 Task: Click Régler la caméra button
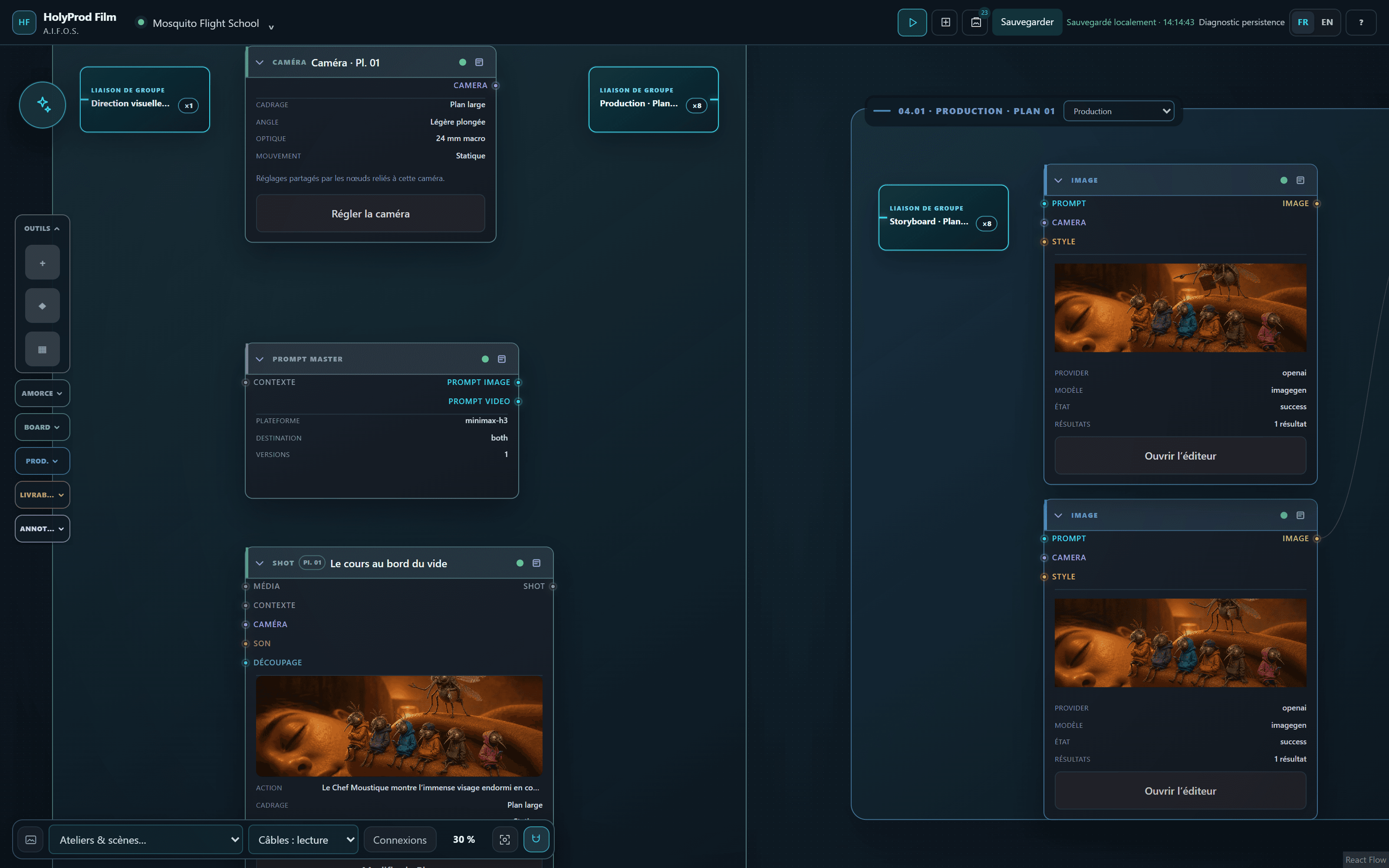[x=371, y=214]
